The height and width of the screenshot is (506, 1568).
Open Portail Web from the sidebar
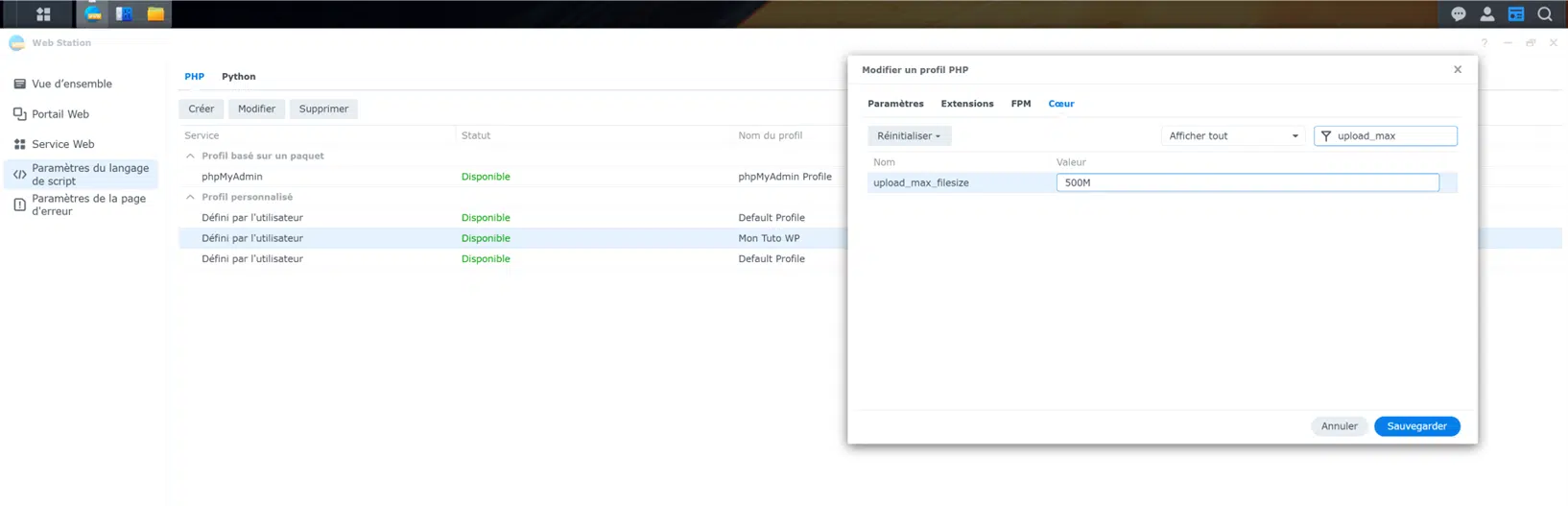tap(59, 114)
